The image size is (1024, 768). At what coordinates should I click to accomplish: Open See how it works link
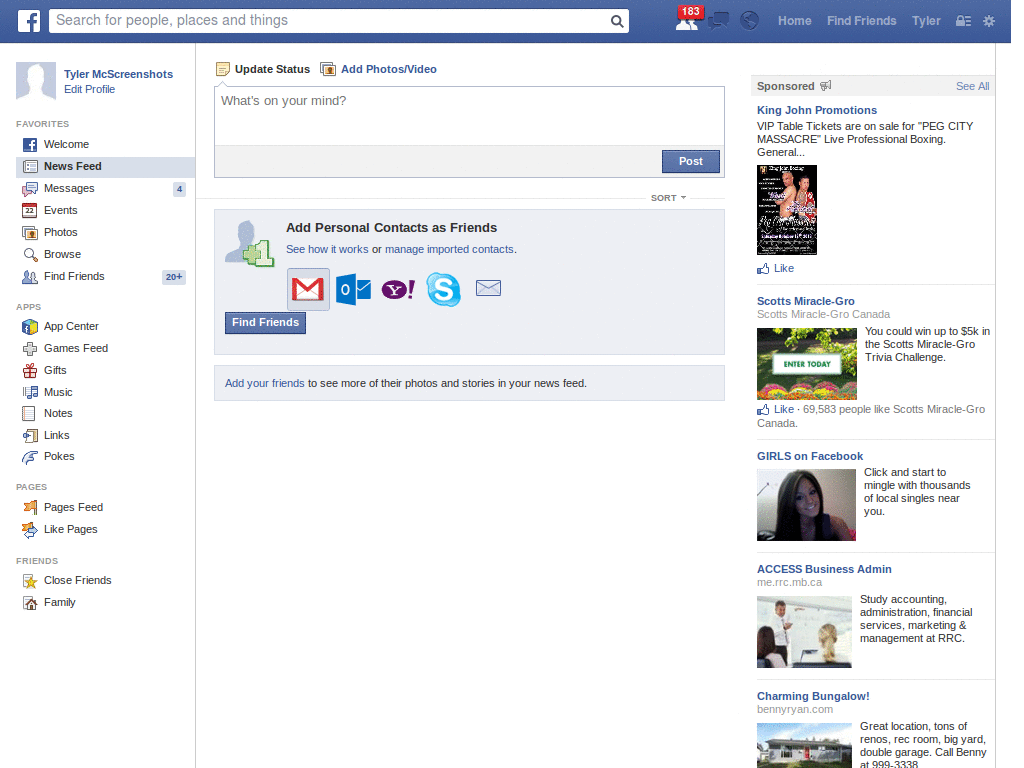tap(327, 249)
